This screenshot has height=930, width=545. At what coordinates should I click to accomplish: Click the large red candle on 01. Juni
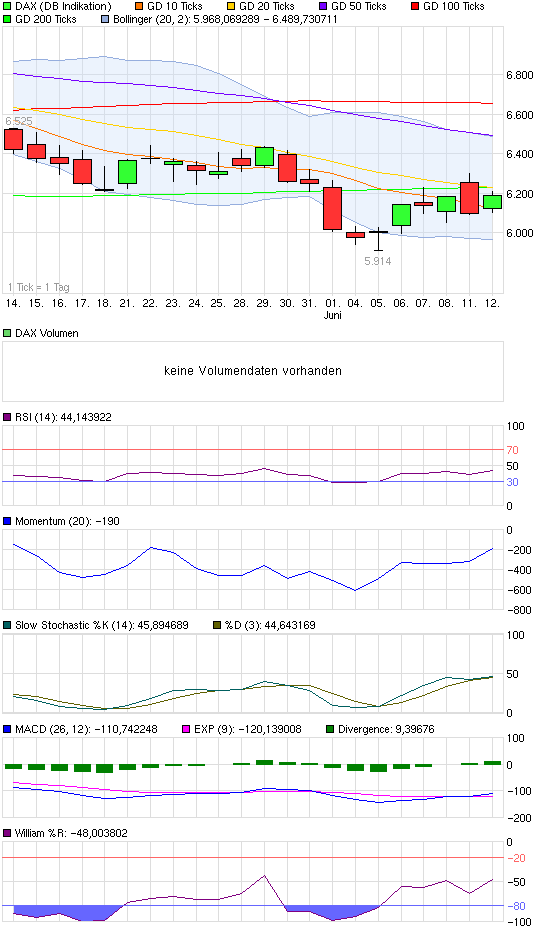(332, 208)
